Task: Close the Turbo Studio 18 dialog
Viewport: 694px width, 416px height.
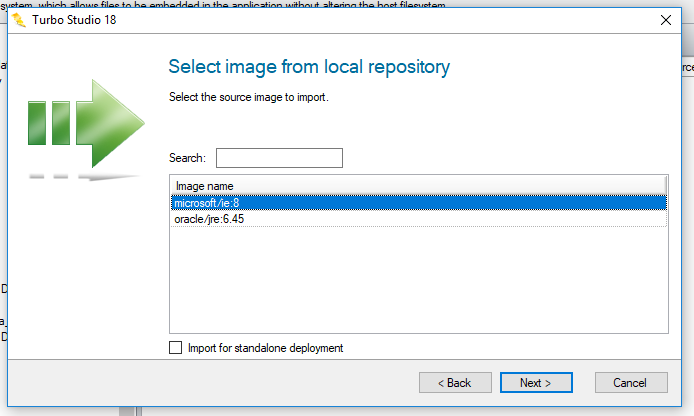Action: pyautogui.click(x=666, y=20)
